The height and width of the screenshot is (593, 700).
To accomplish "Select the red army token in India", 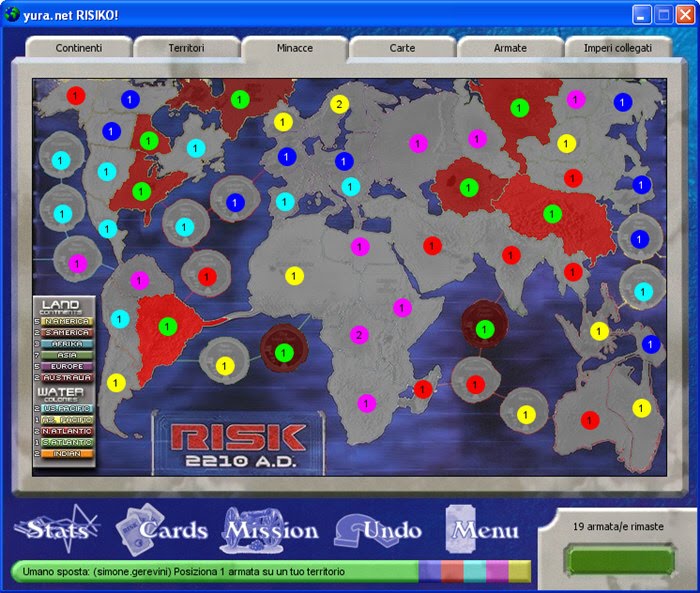I will point(511,255).
